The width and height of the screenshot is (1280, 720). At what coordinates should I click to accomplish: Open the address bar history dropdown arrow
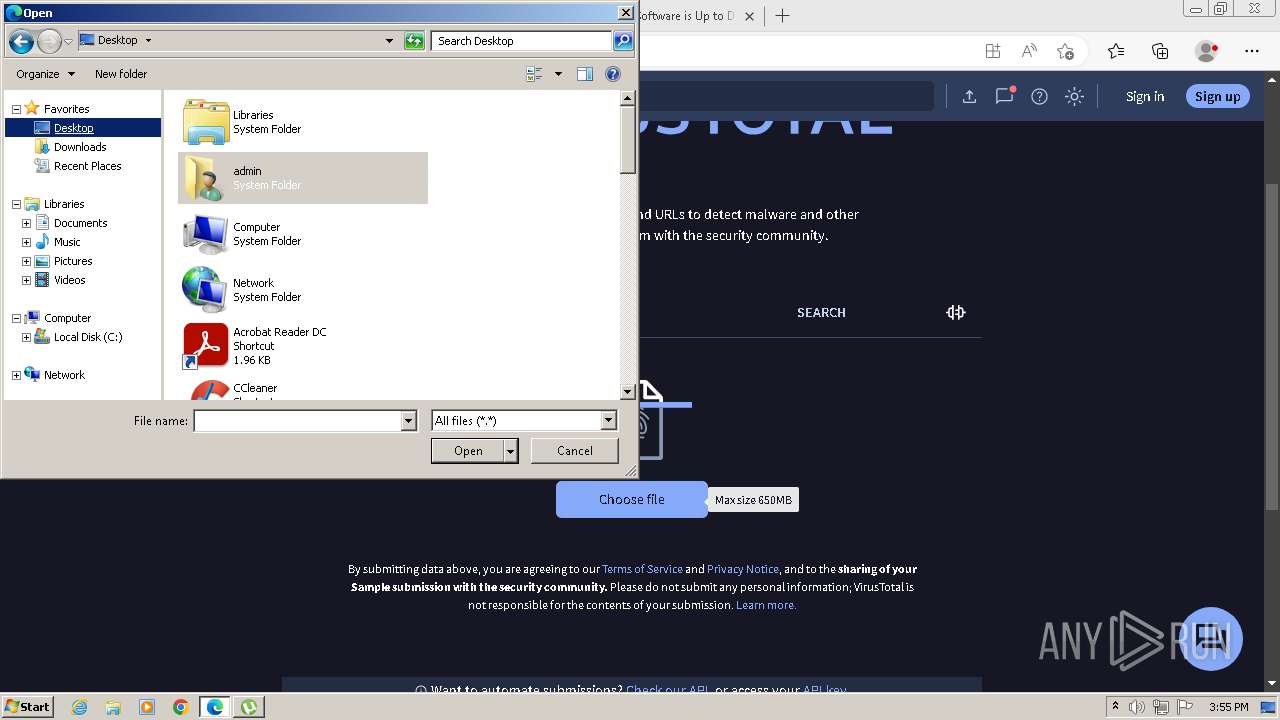pos(389,41)
